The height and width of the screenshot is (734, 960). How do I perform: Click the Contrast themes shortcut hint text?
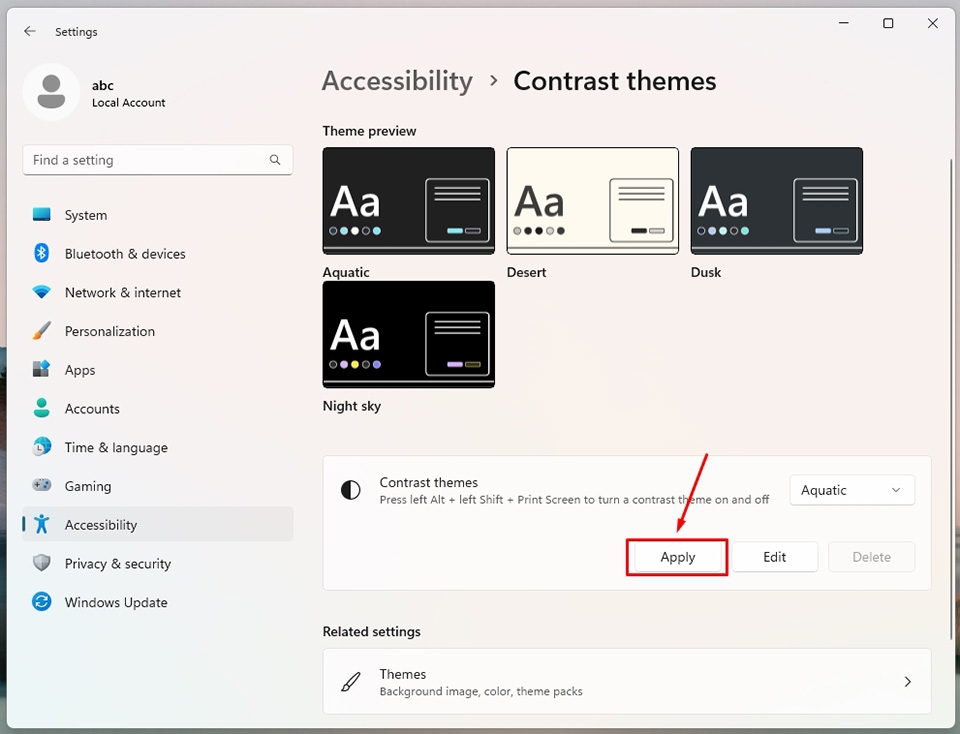574,500
